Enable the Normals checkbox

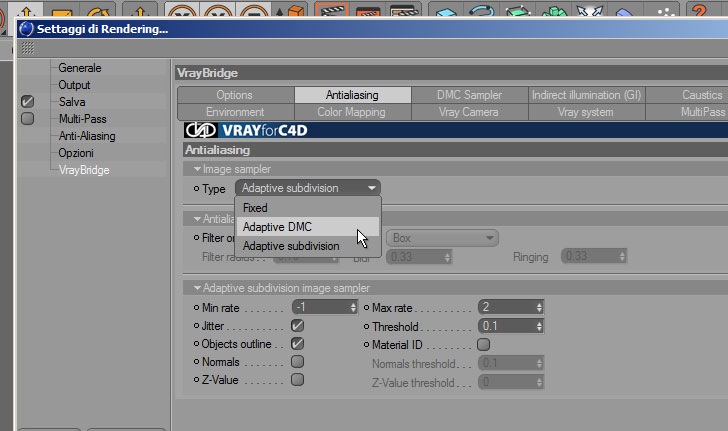pos(297,361)
